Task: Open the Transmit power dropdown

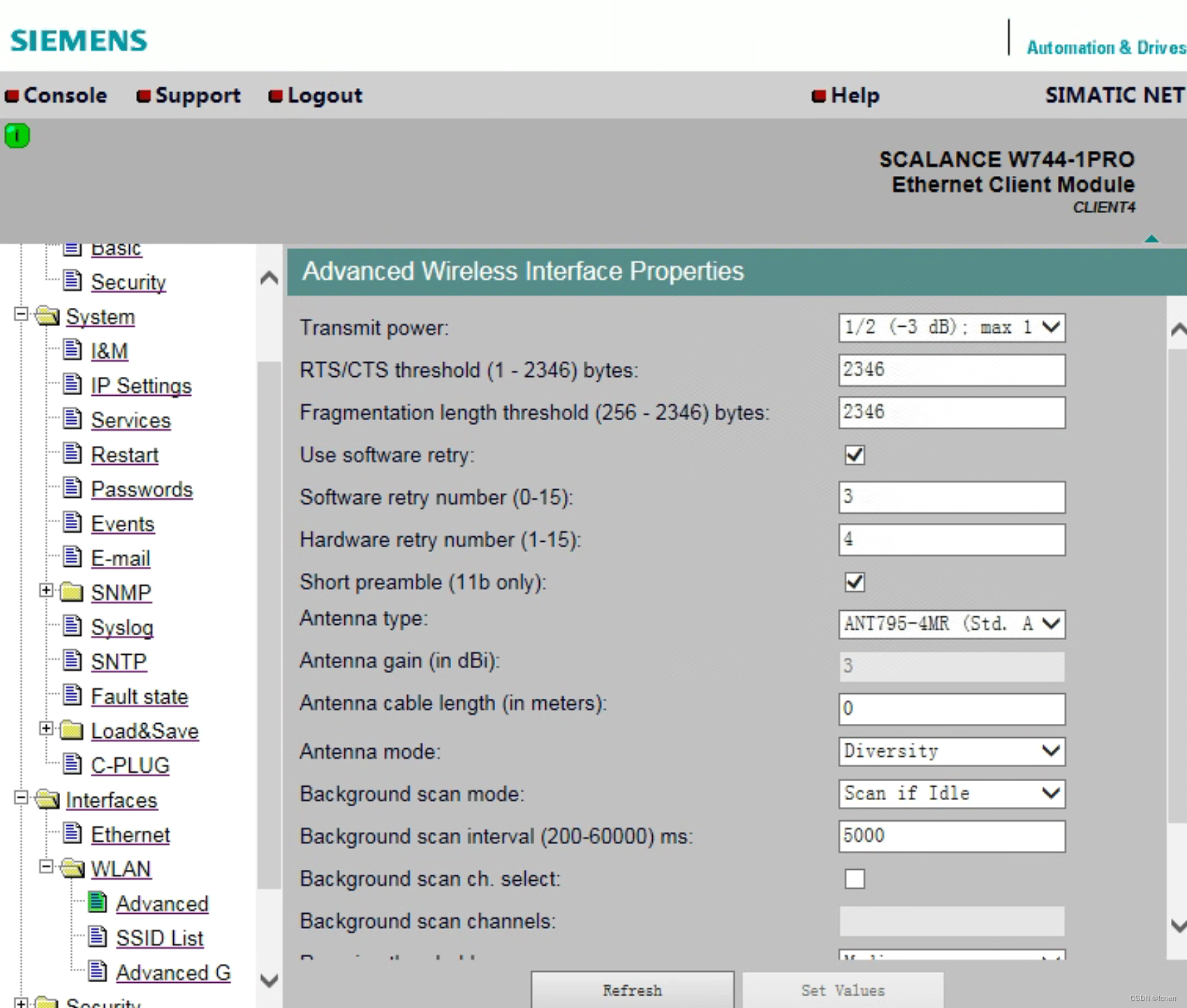Action: [x=952, y=327]
